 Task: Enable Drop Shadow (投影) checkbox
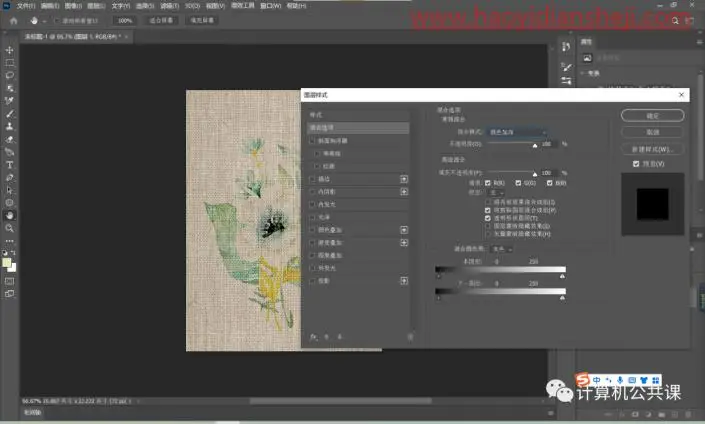coord(312,281)
